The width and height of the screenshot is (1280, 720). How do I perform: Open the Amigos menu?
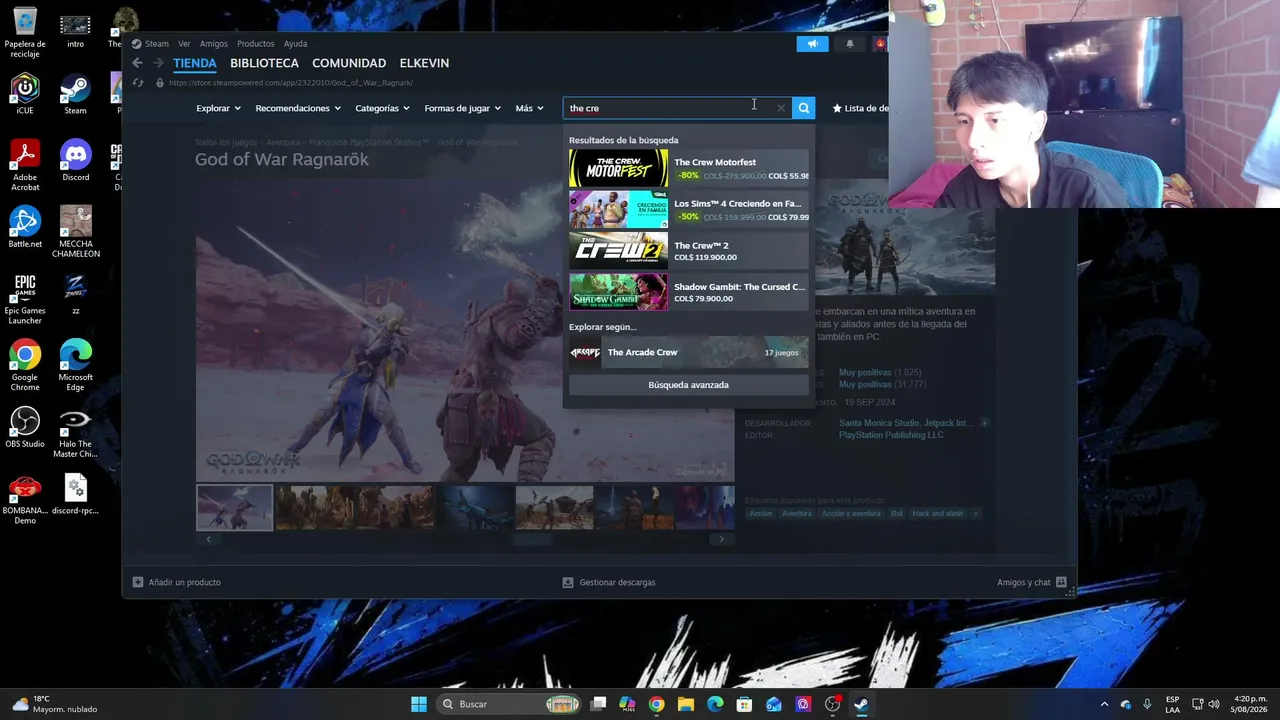coord(213,44)
